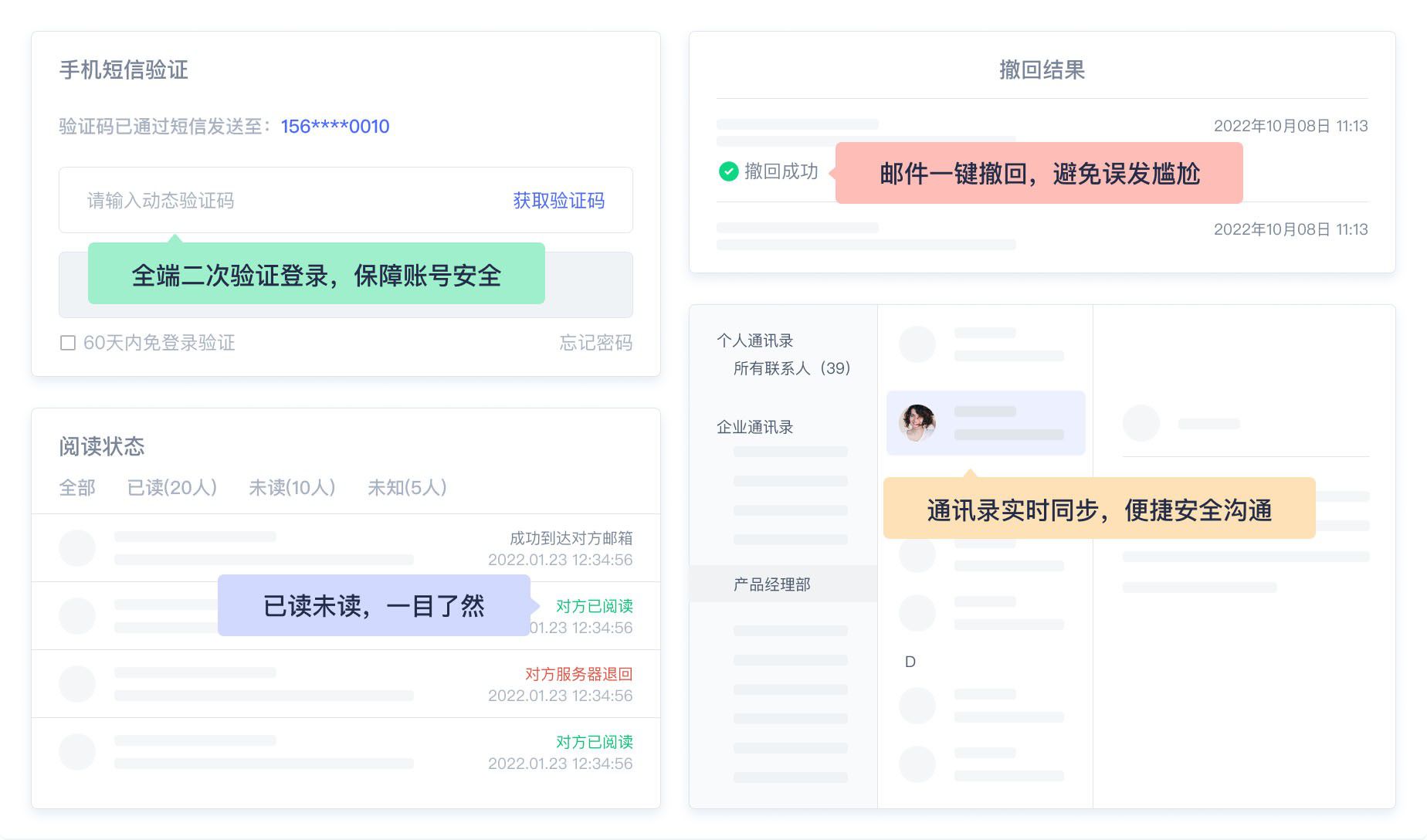Click the letter D index divider
Image resolution: width=1427 pixels, height=840 pixels.
[x=910, y=661]
